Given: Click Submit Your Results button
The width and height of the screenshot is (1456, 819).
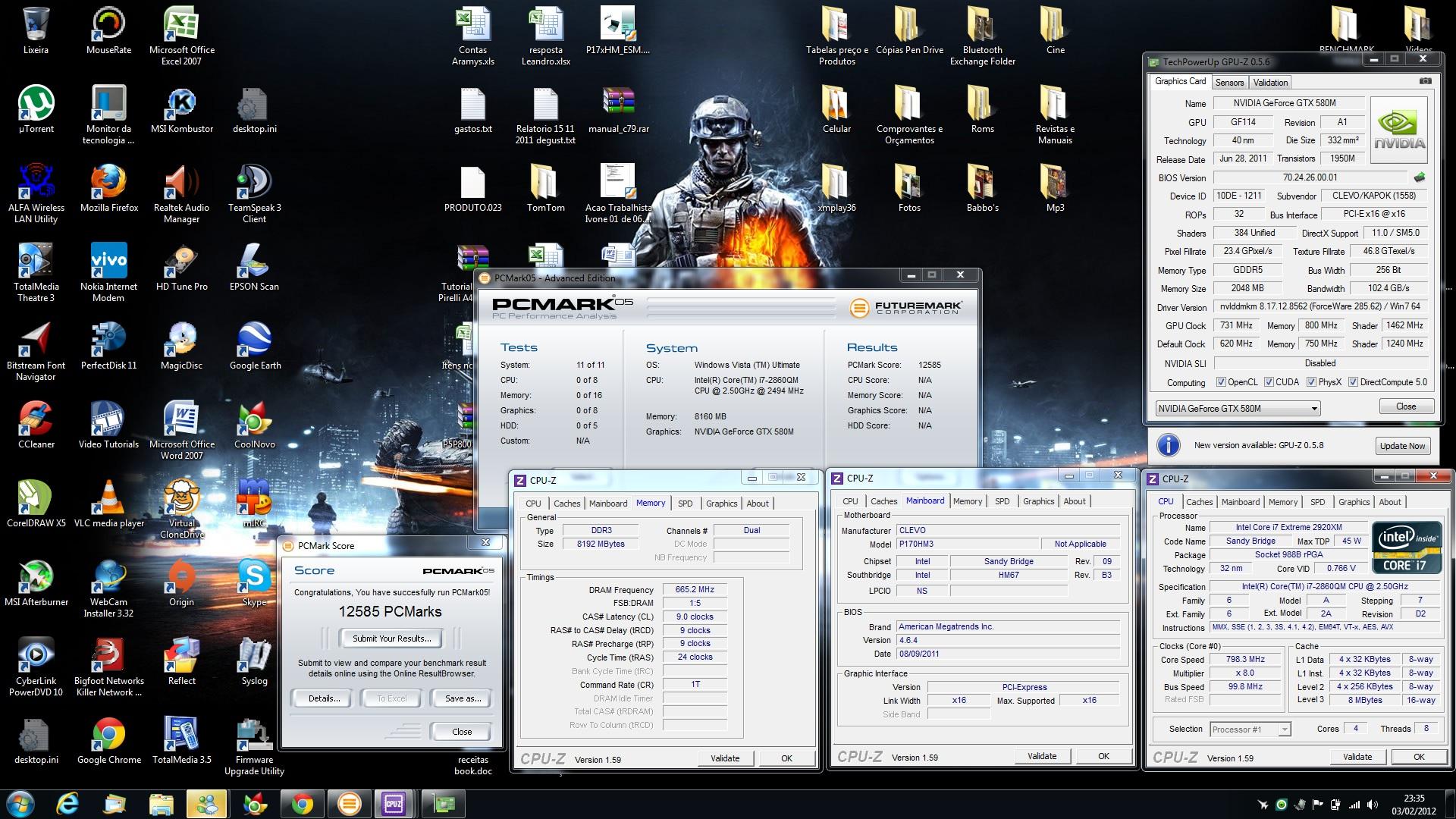Looking at the screenshot, I should tap(391, 639).
